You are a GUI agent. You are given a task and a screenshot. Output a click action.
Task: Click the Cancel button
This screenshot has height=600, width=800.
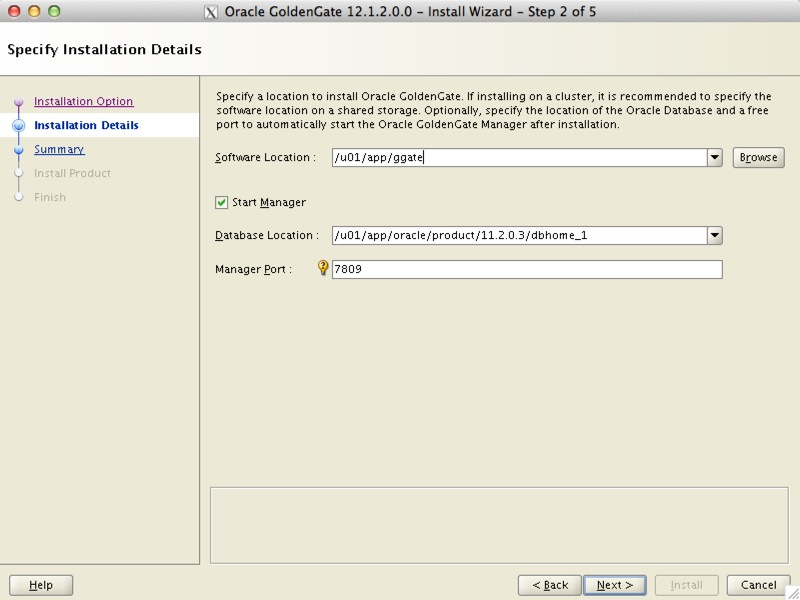pos(759,585)
